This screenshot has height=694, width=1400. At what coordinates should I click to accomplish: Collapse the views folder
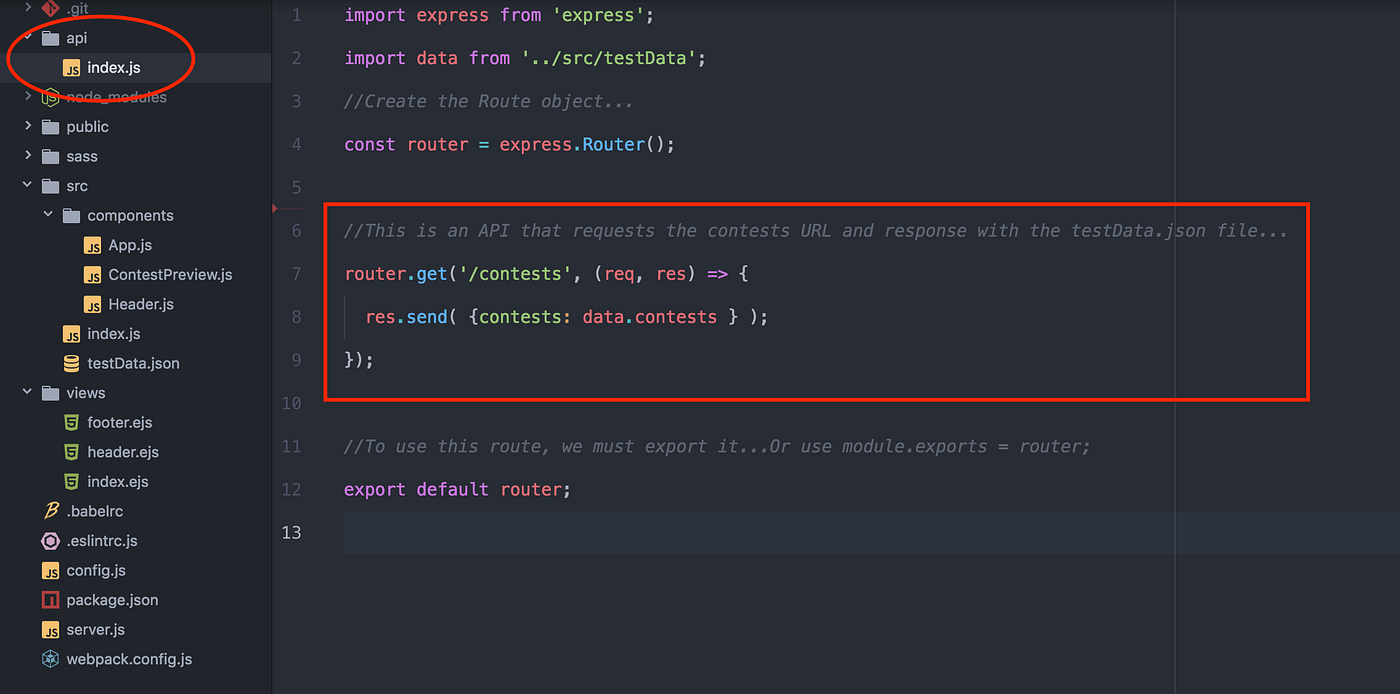point(26,392)
